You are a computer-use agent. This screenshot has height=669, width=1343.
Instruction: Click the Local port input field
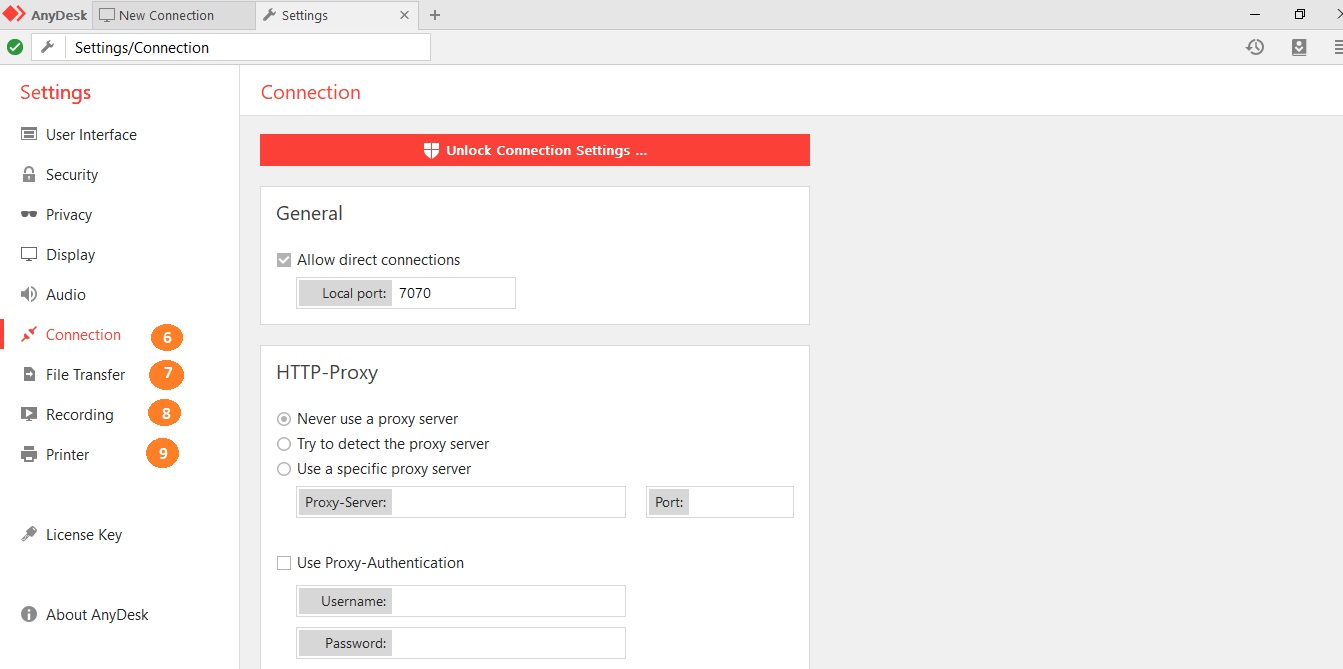click(x=453, y=293)
